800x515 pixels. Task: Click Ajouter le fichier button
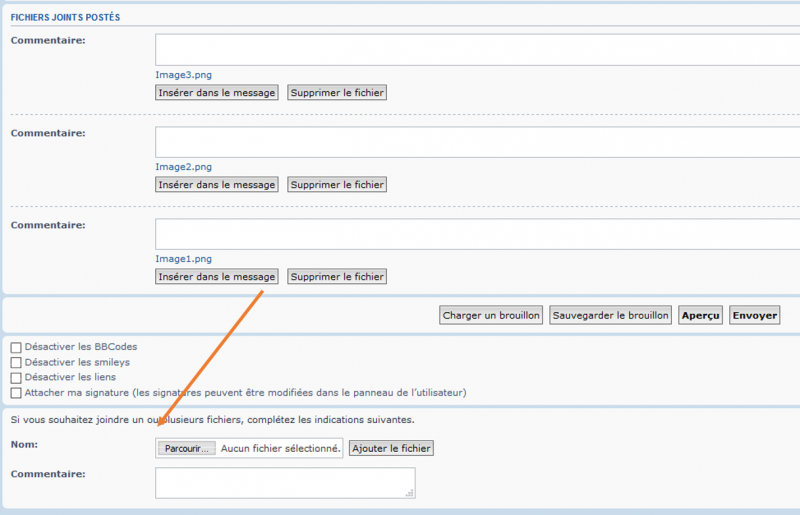point(391,449)
